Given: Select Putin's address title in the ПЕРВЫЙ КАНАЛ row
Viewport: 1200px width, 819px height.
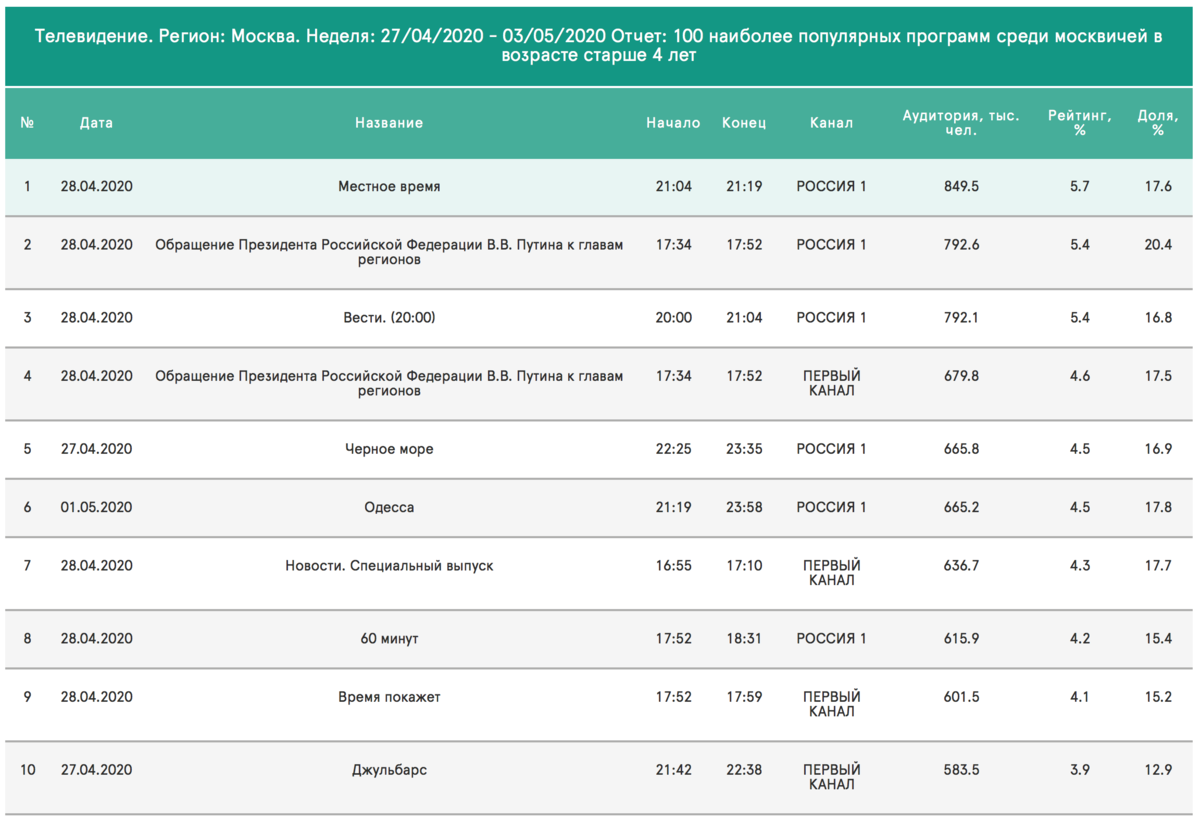Looking at the screenshot, I should tap(389, 383).
